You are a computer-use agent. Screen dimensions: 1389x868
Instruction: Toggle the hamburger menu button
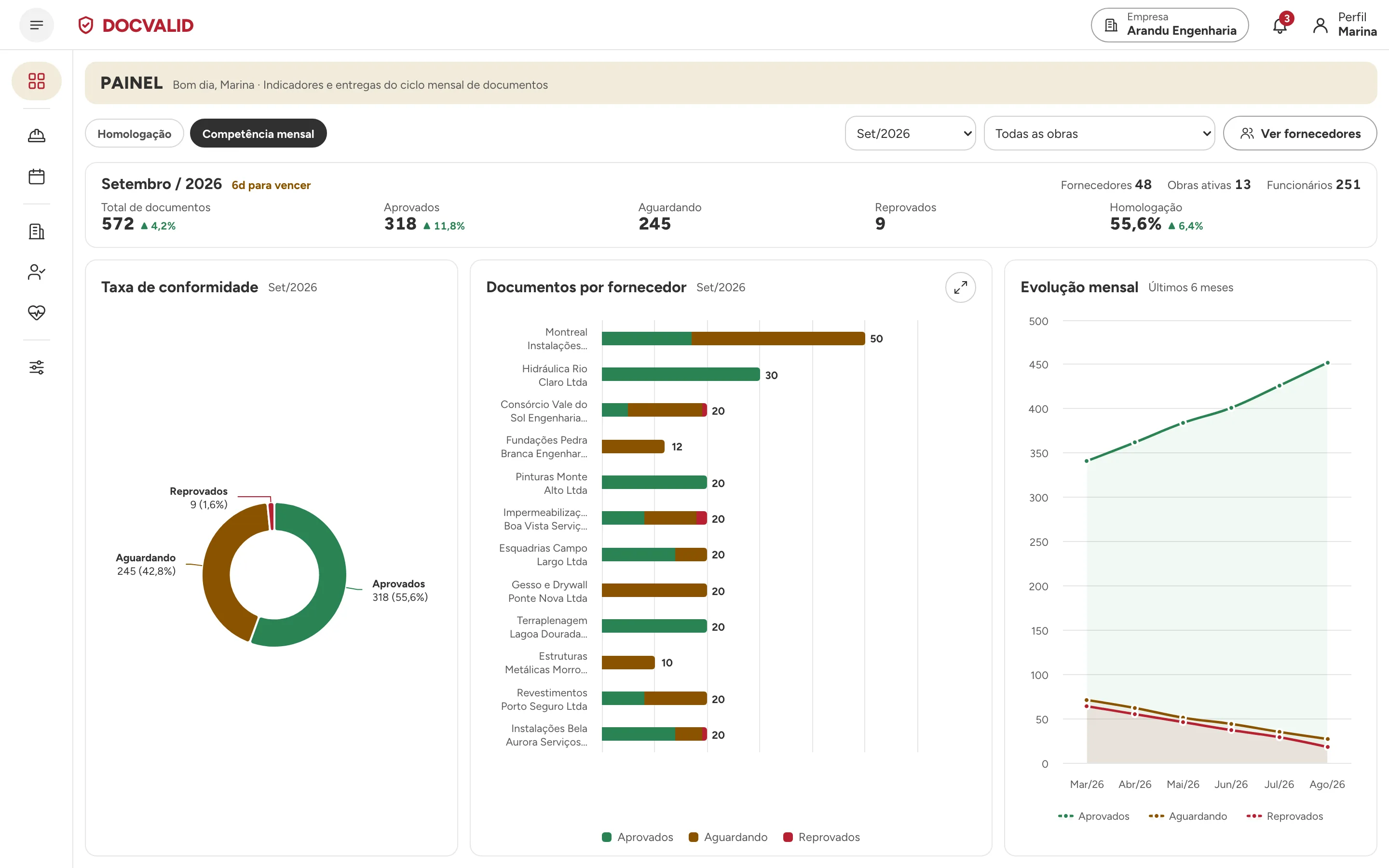[36, 25]
